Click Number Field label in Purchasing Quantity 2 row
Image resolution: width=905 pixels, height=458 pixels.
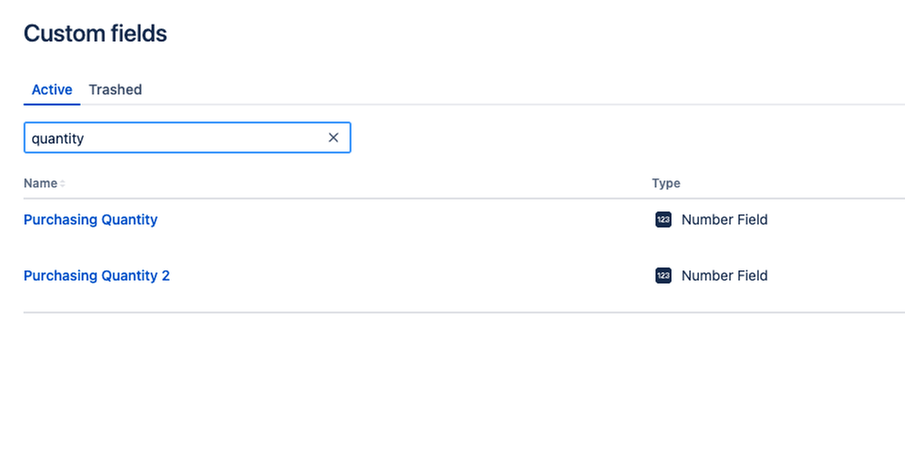(724, 276)
